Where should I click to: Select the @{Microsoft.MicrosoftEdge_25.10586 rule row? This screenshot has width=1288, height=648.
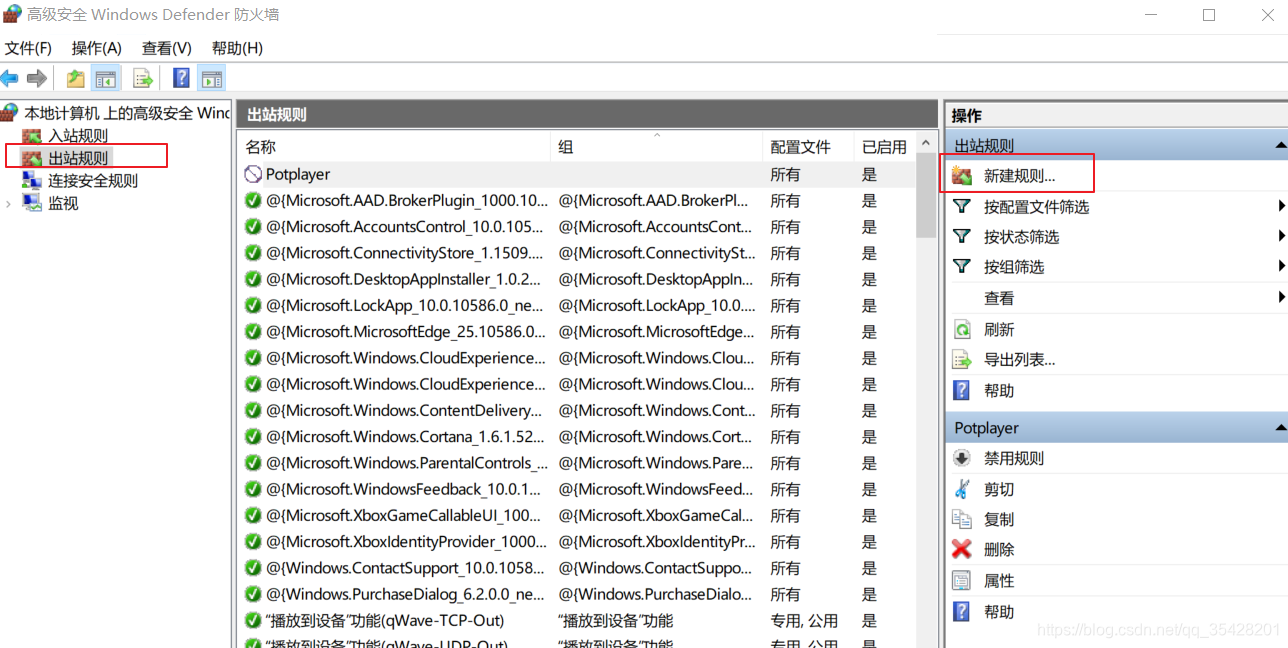[x=577, y=331]
